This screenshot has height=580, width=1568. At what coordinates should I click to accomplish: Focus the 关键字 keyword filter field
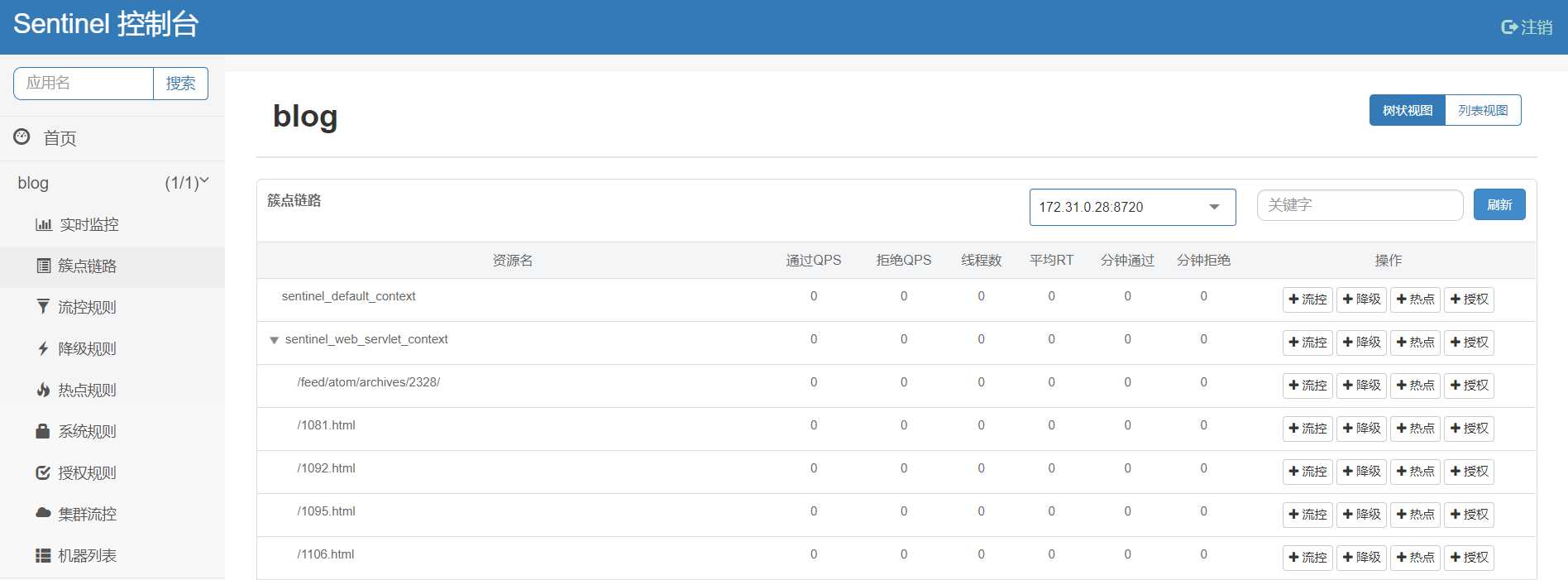[1360, 205]
